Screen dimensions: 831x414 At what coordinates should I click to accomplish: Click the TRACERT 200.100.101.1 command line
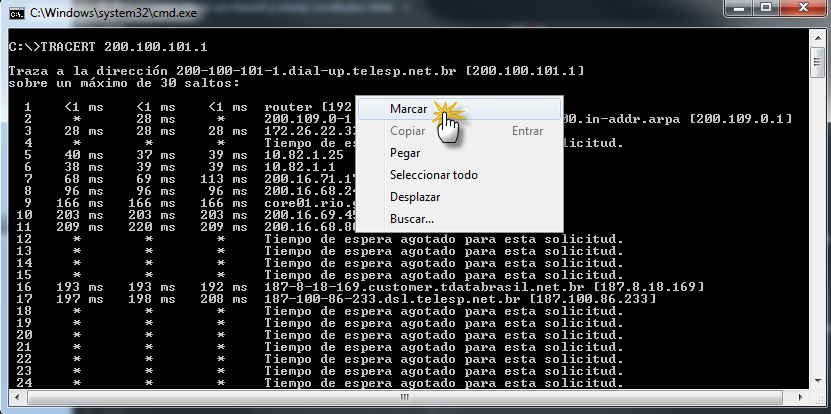tap(108, 47)
